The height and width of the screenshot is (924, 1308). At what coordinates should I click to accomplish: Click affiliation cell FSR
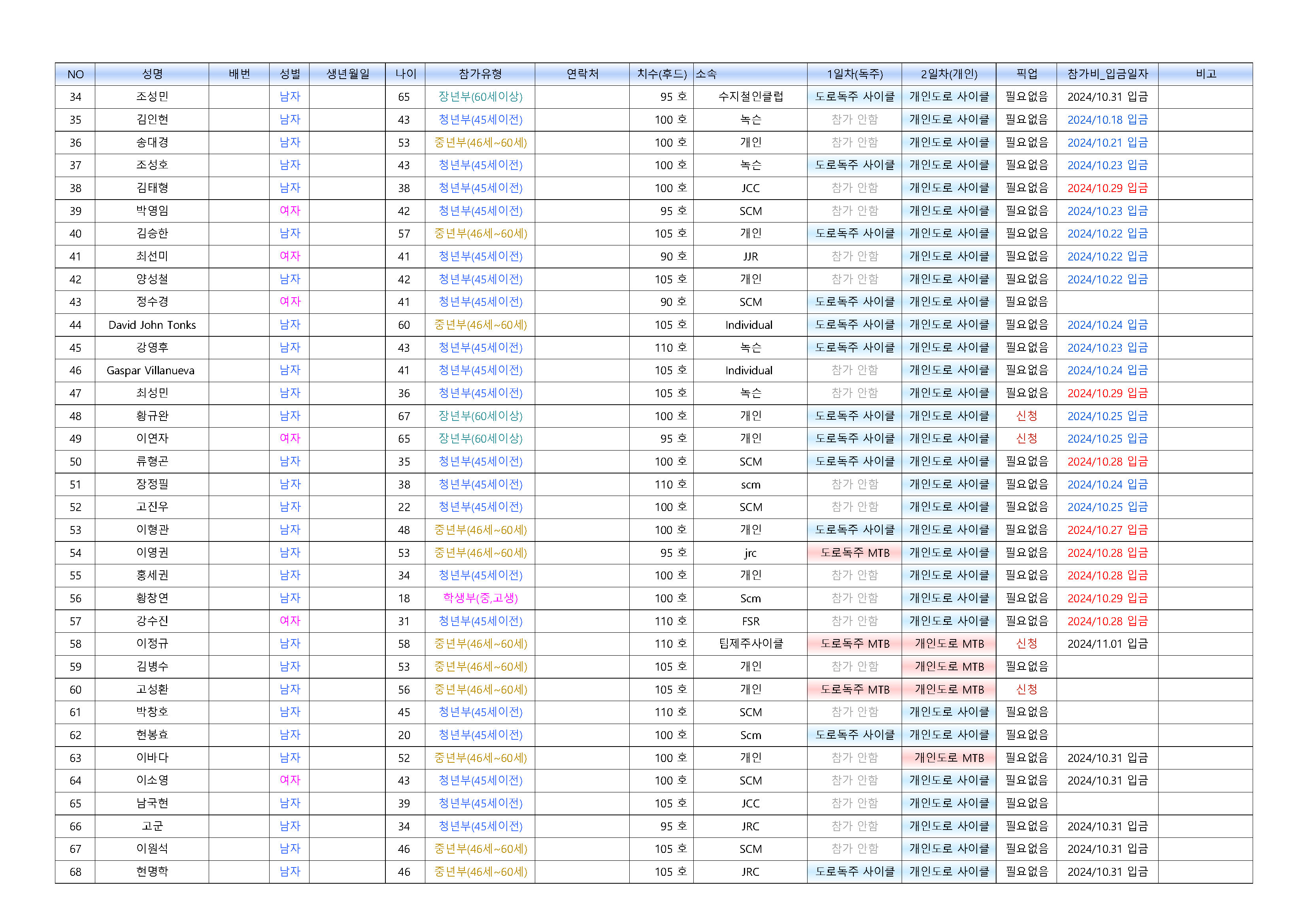750,621
